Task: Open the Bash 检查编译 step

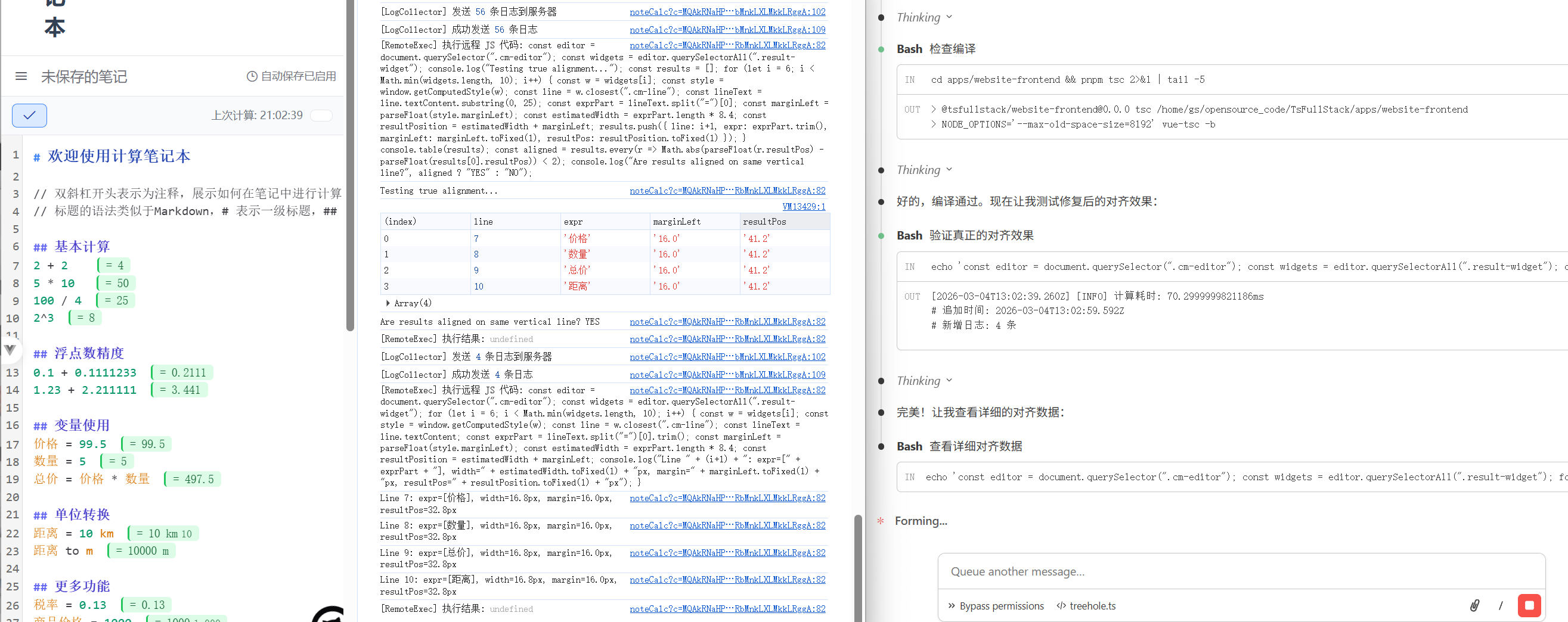Action: coord(935,49)
